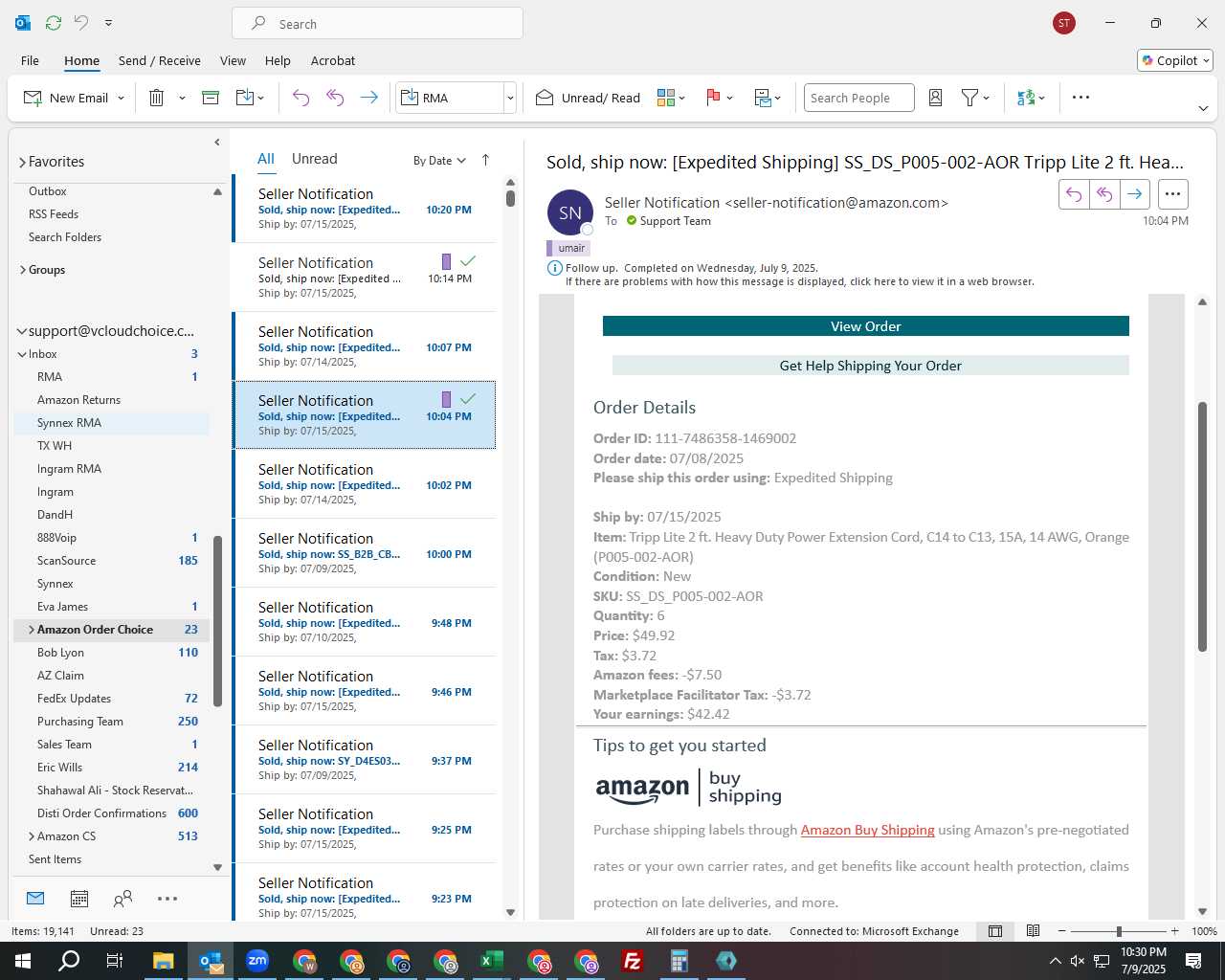Open the Help ribbon tab
Image resolution: width=1225 pixels, height=980 pixels.
click(278, 60)
